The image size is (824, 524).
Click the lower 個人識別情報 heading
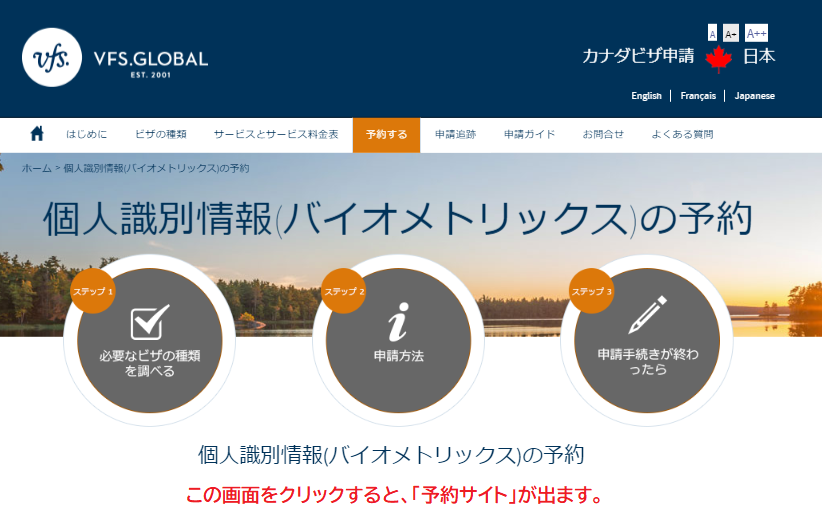pos(391,455)
